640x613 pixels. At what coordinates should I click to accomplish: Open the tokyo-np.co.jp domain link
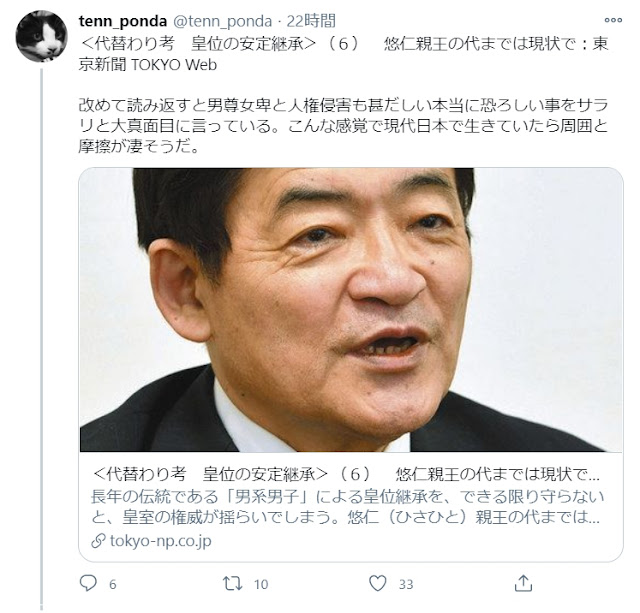161,541
